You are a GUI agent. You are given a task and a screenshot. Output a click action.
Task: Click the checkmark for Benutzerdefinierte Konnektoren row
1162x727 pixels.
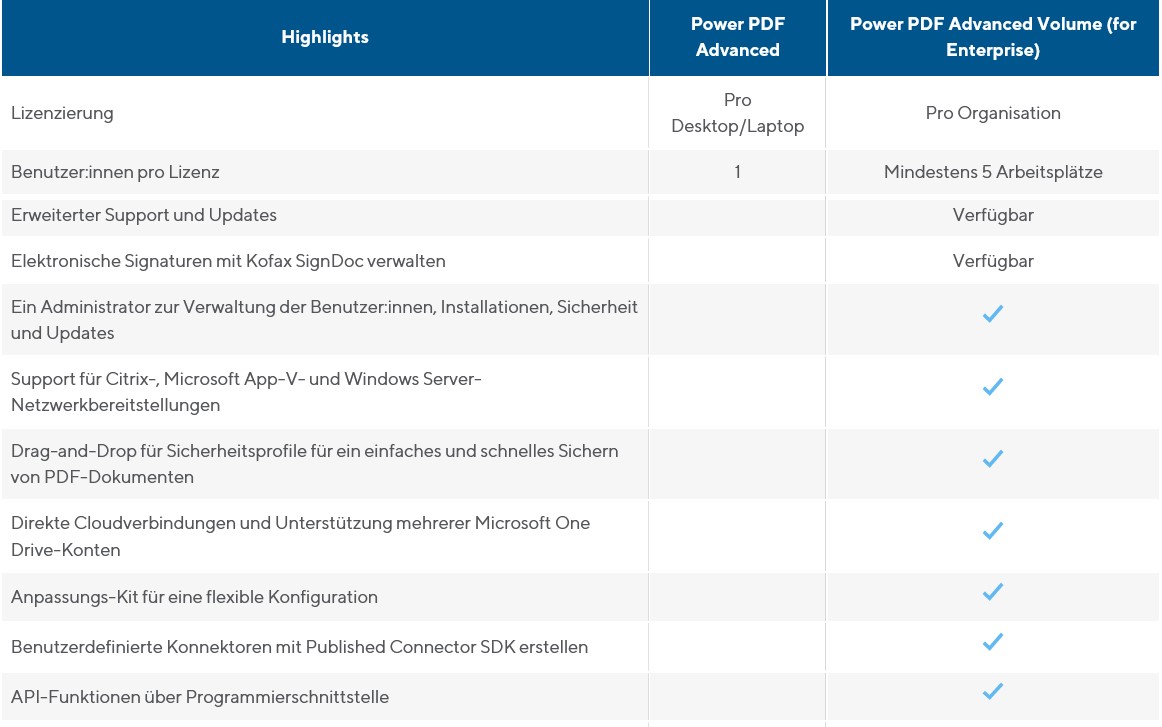(992, 642)
